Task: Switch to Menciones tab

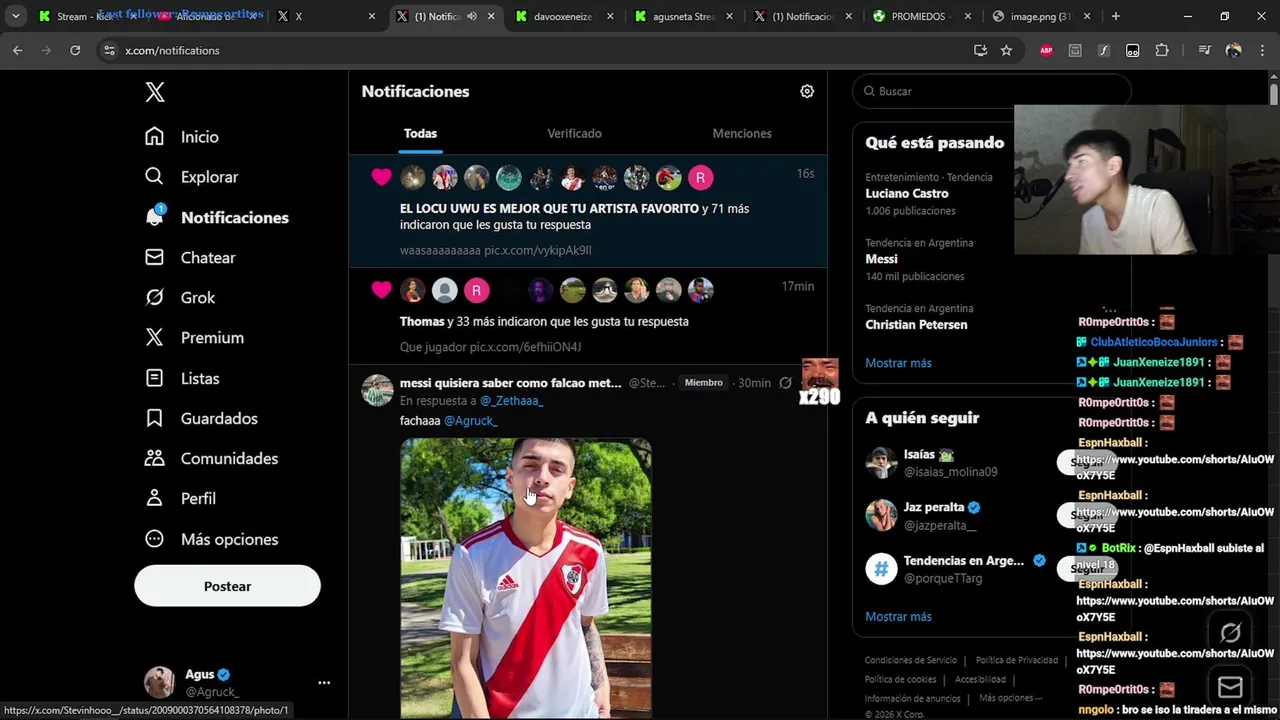Action: [x=742, y=133]
